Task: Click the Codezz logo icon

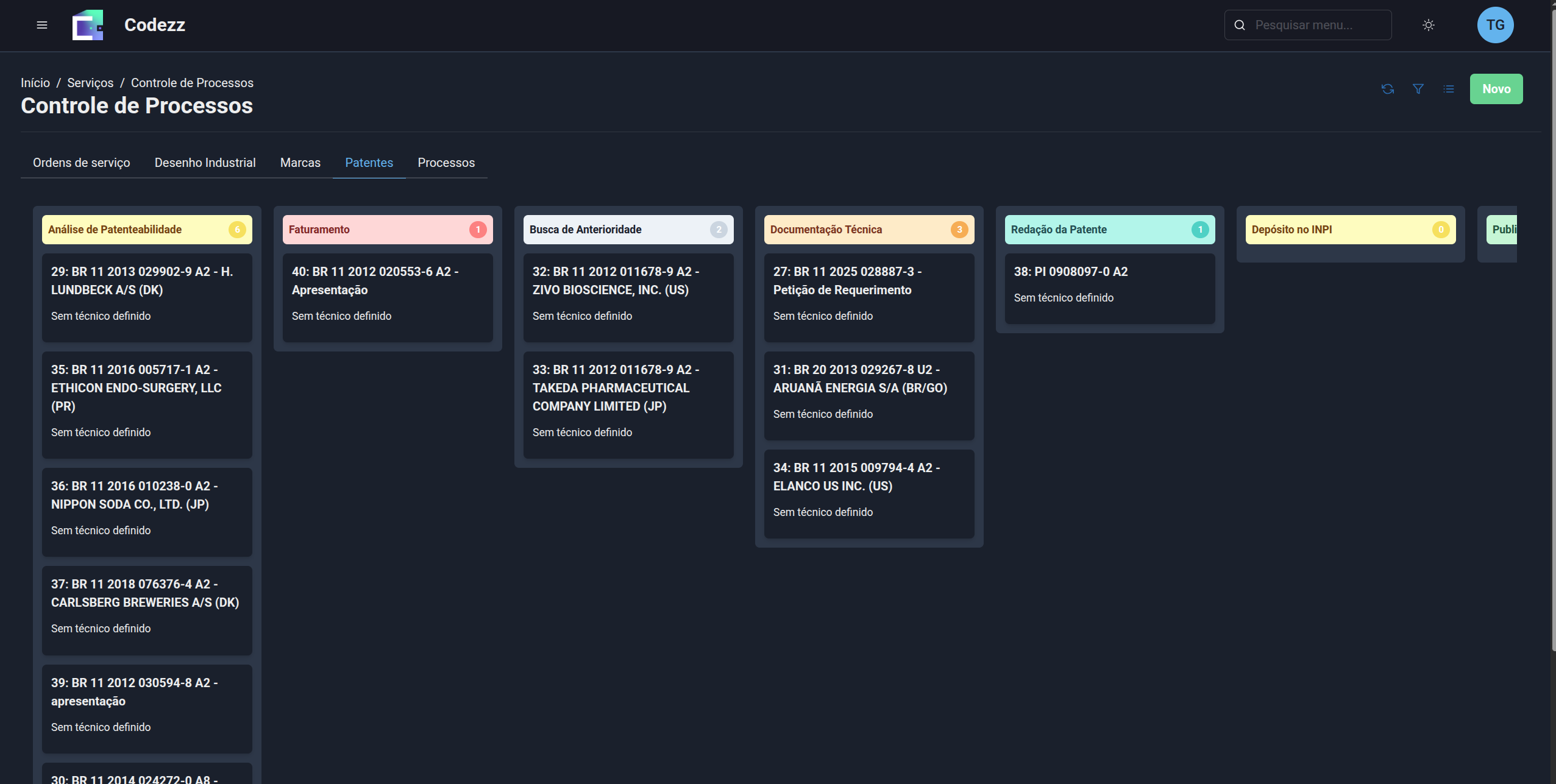Action: 88,25
